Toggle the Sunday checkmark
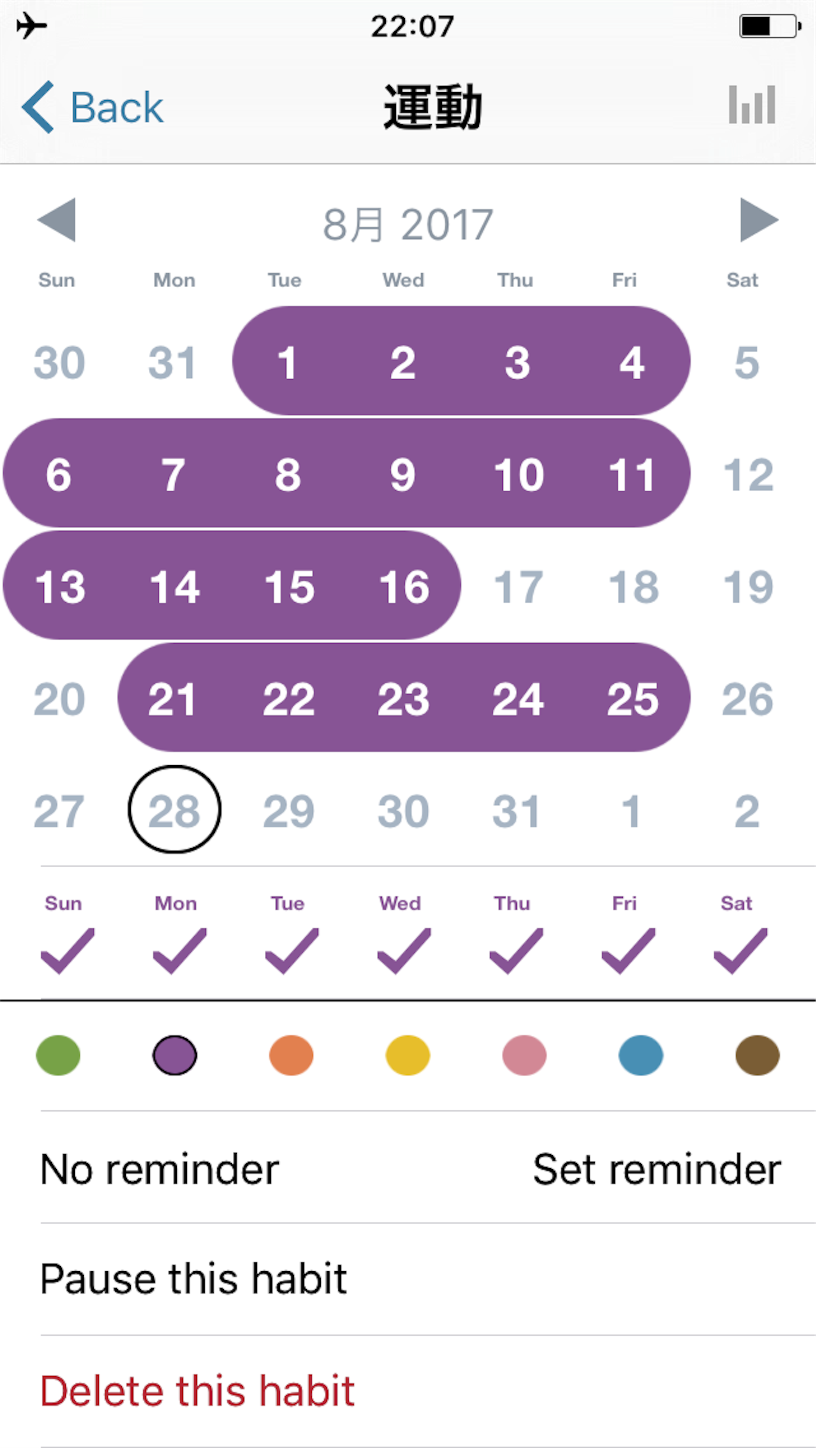The height and width of the screenshot is (1448, 816). [66, 950]
